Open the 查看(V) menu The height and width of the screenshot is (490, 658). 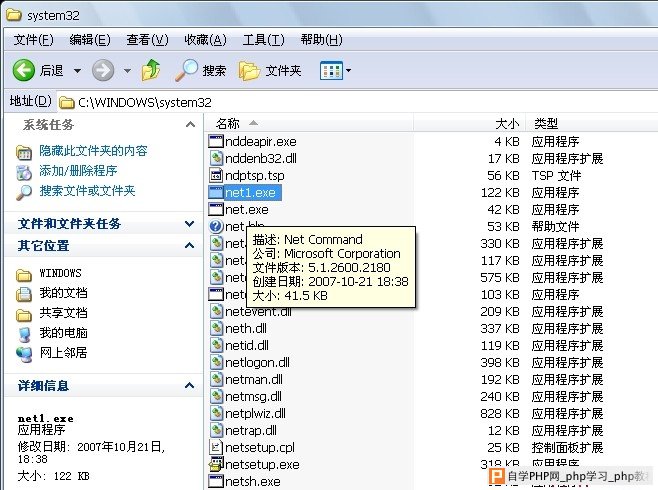click(x=147, y=40)
